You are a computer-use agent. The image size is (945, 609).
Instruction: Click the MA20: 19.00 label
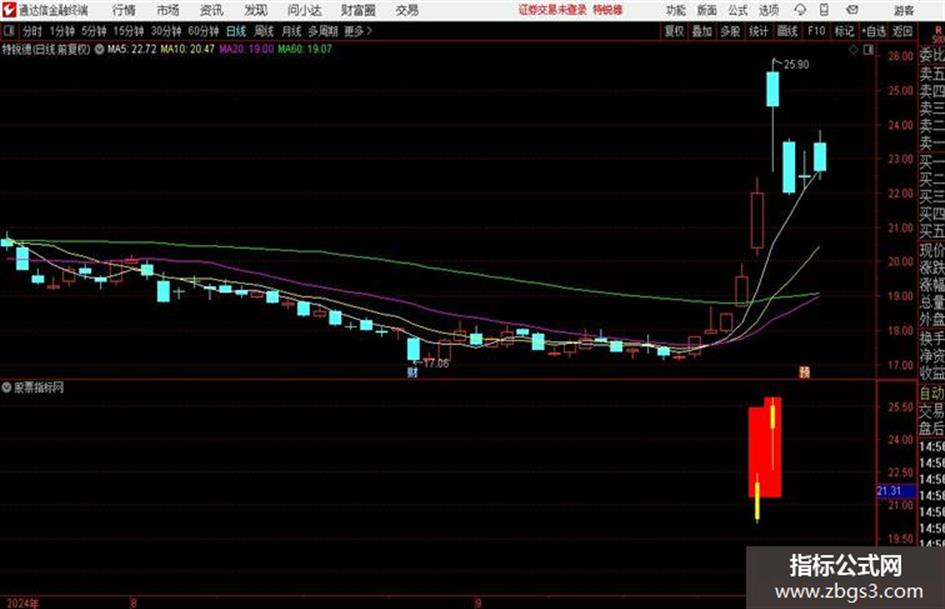[x=246, y=49]
